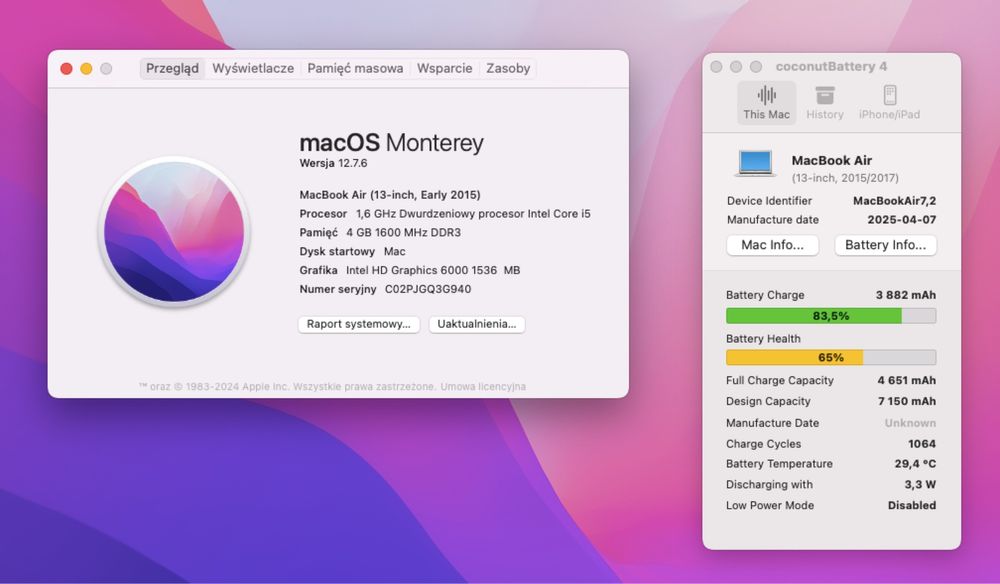The height and width of the screenshot is (584, 1000).
Task: Open the Mac Info... button
Action: [772, 245]
